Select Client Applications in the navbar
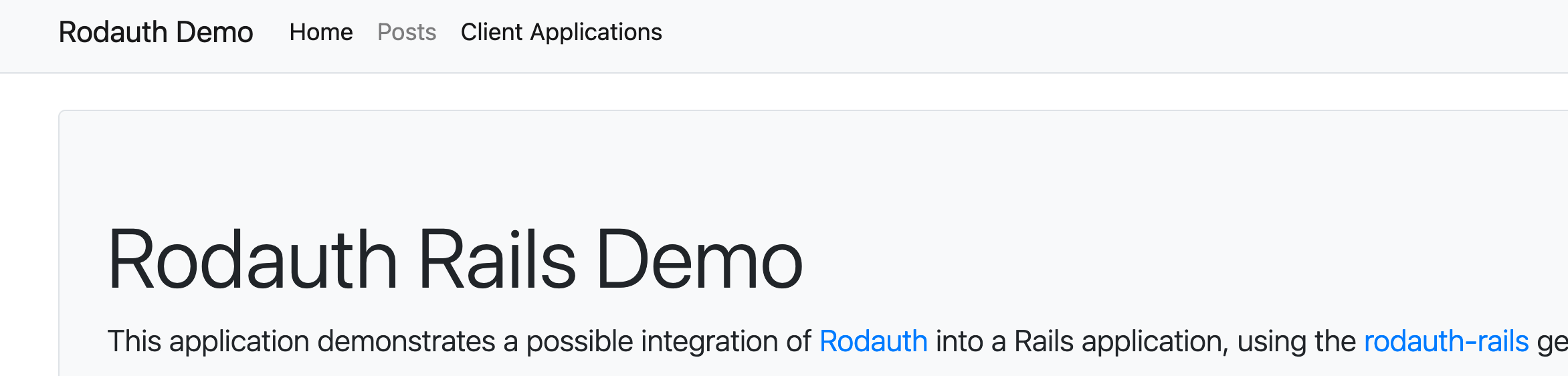The width and height of the screenshot is (1568, 376). 561,32
